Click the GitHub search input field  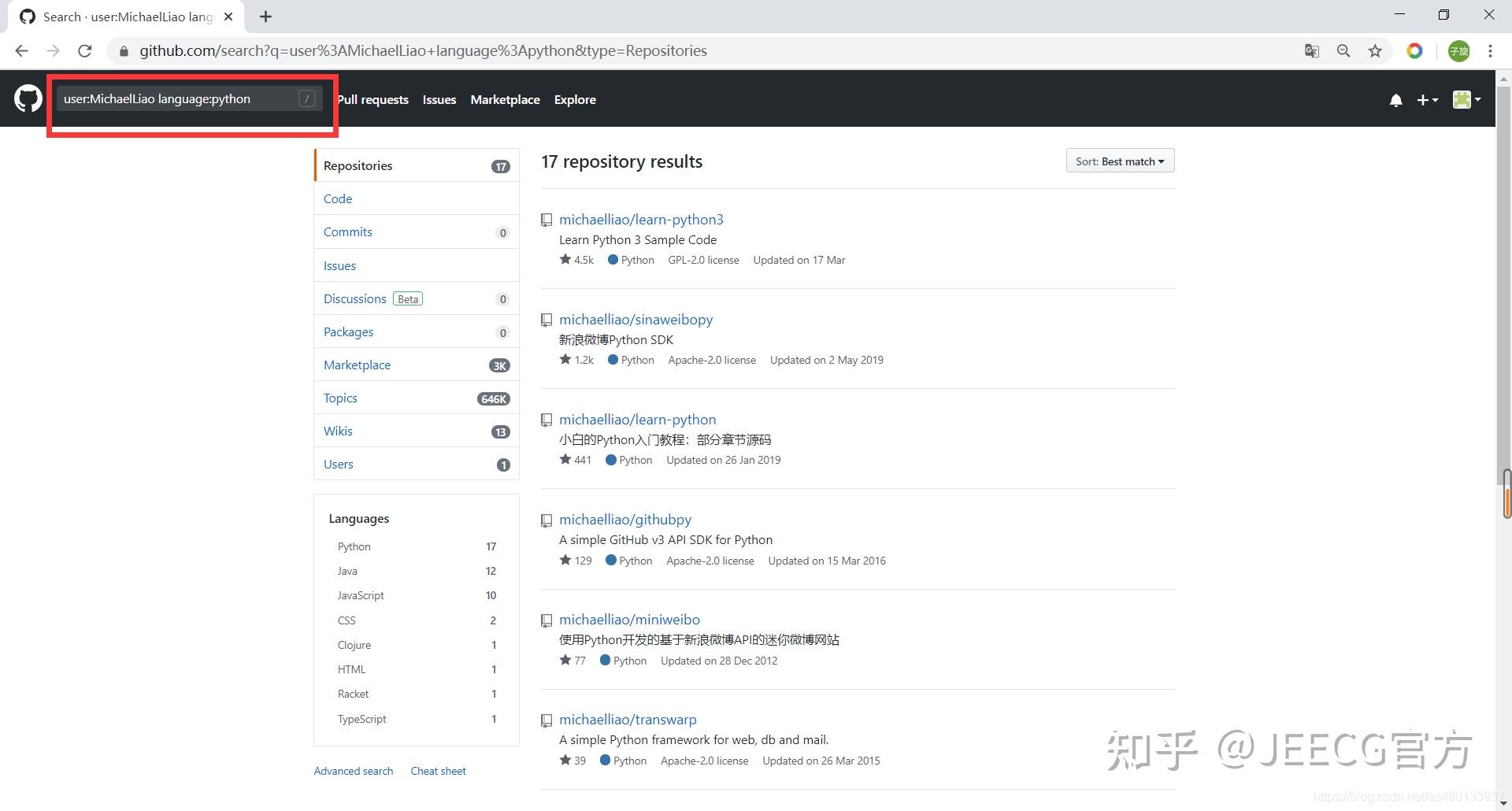pyautogui.click(x=177, y=99)
